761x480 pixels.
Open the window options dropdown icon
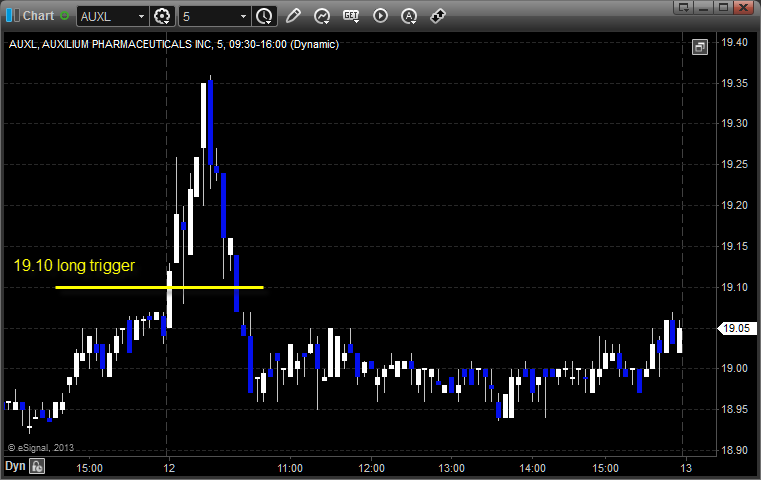click(x=684, y=7)
